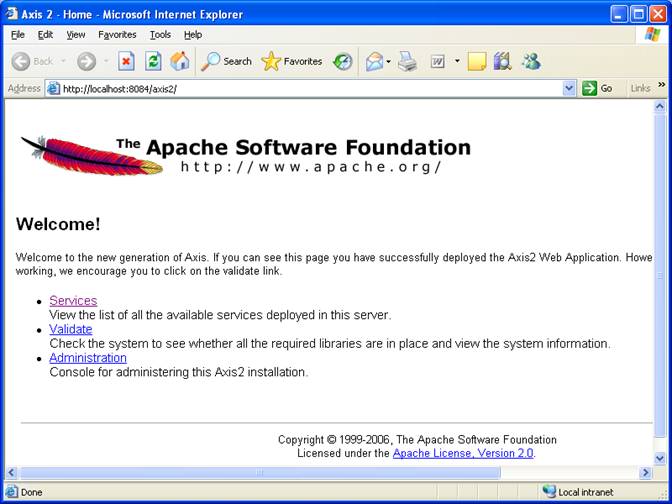
Task: Open the Research books icon
Action: (502, 62)
